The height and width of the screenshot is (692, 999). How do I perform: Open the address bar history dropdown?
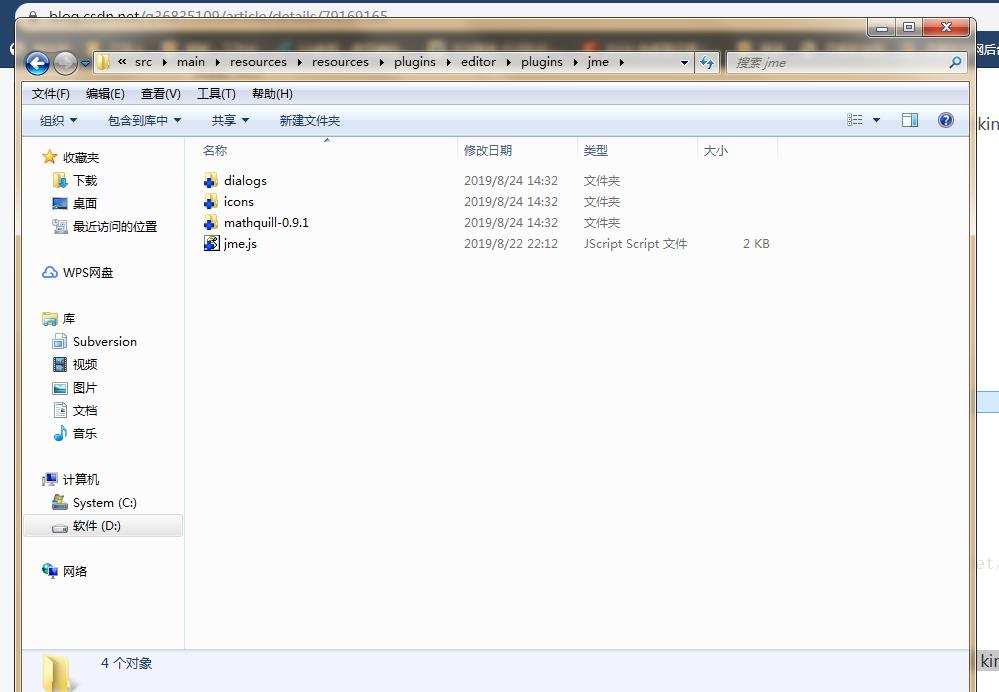(x=683, y=62)
